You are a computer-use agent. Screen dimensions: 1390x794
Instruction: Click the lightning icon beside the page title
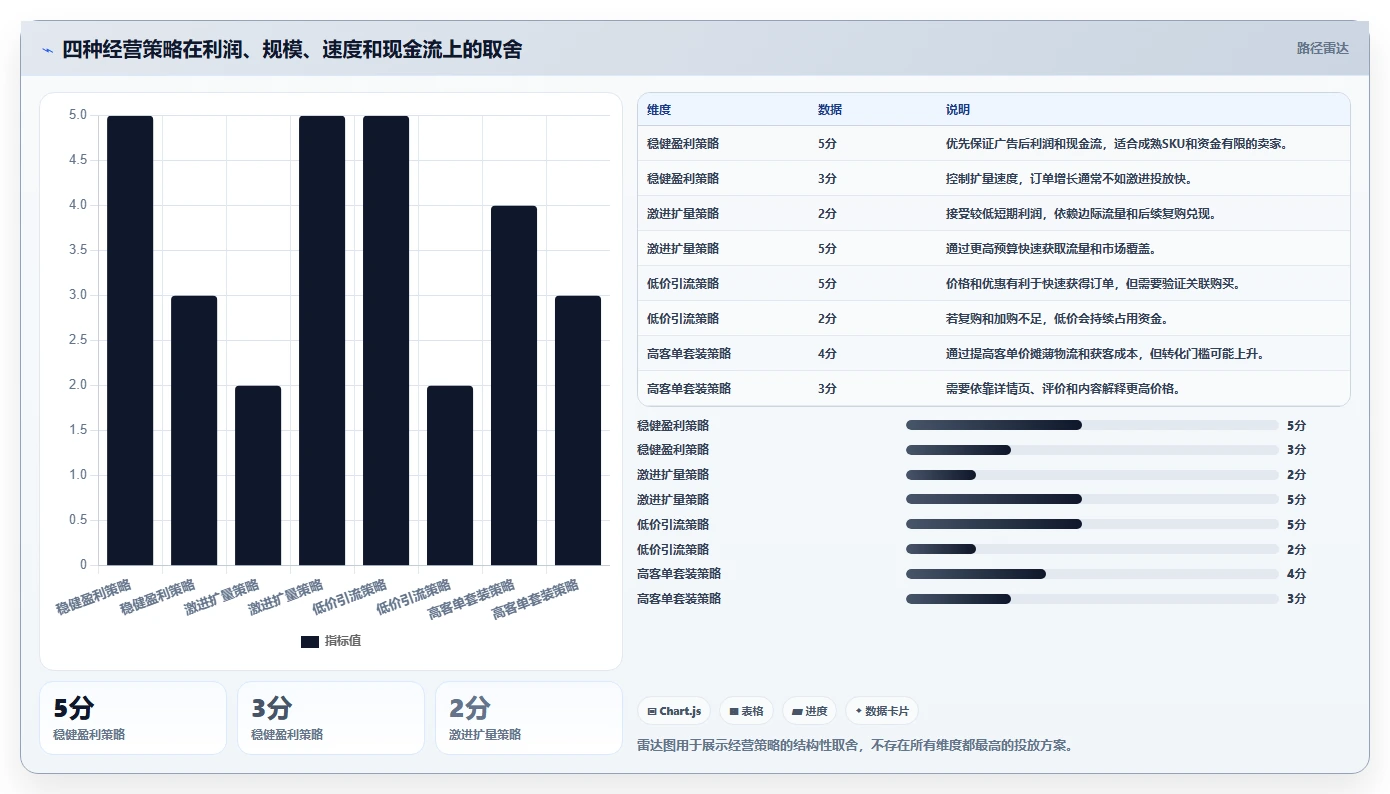pyautogui.click(x=47, y=50)
